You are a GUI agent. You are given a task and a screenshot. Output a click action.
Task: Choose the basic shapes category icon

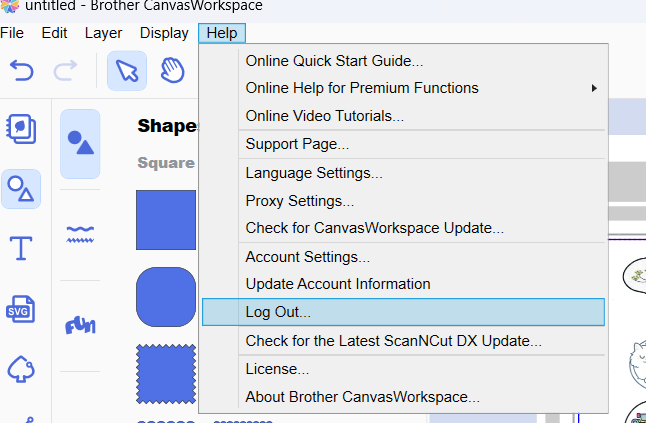click(80, 144)
